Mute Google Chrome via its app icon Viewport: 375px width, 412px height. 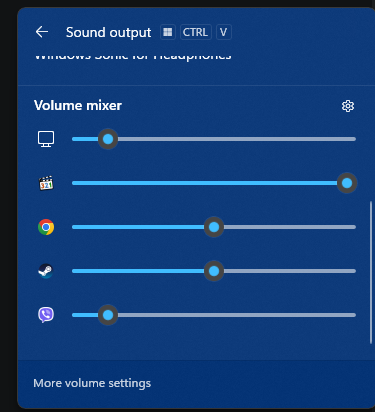(x=46, y=227)
